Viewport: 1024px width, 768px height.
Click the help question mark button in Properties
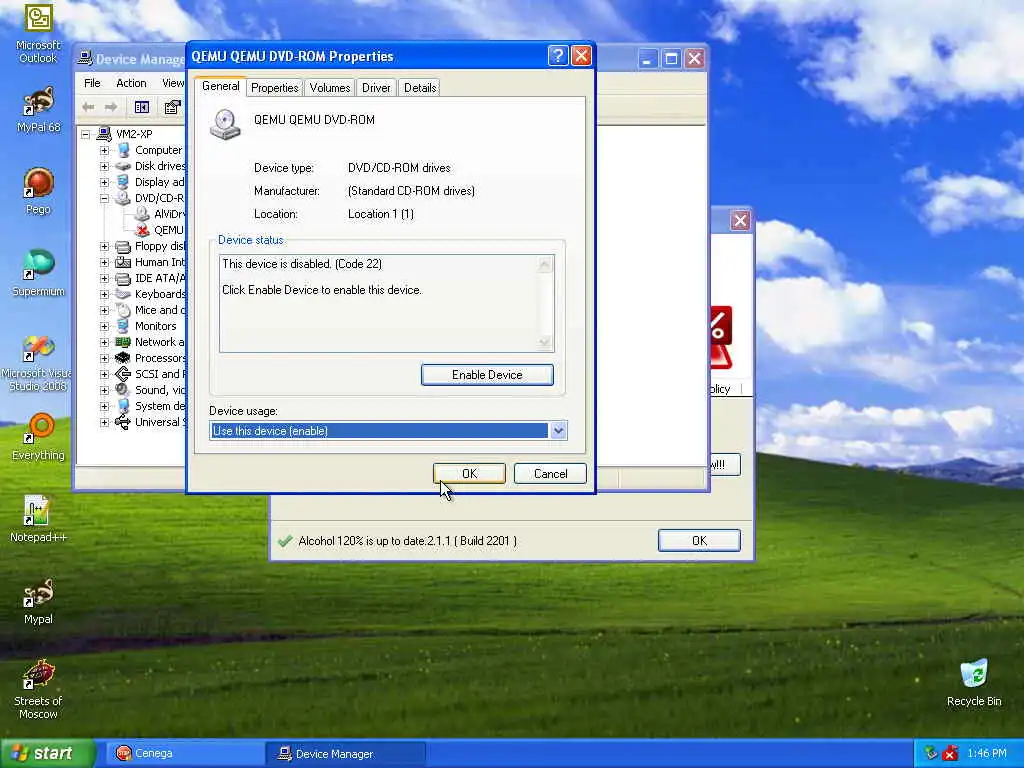pyautogui.click(x=558, y=56)
